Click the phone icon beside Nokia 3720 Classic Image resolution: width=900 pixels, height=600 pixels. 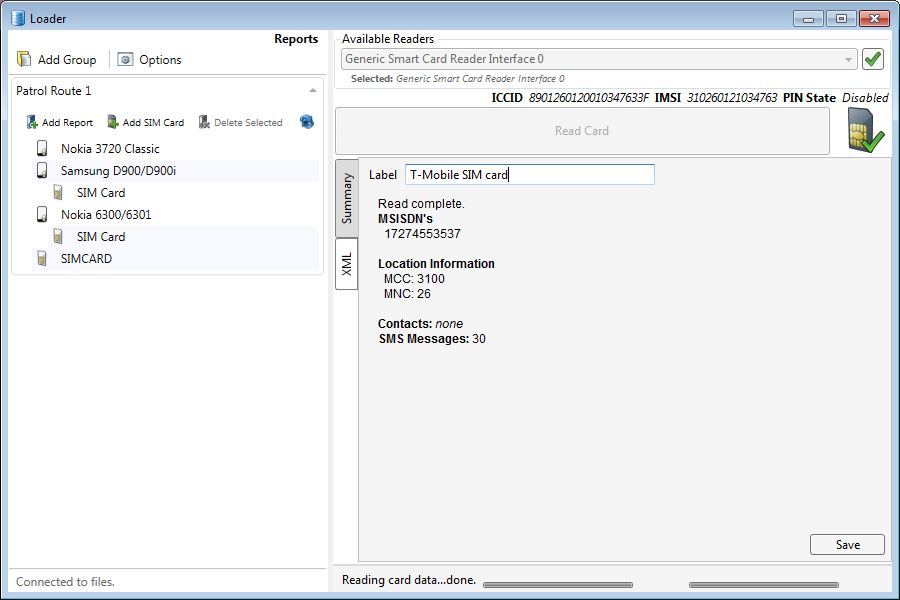coord(42,148)
